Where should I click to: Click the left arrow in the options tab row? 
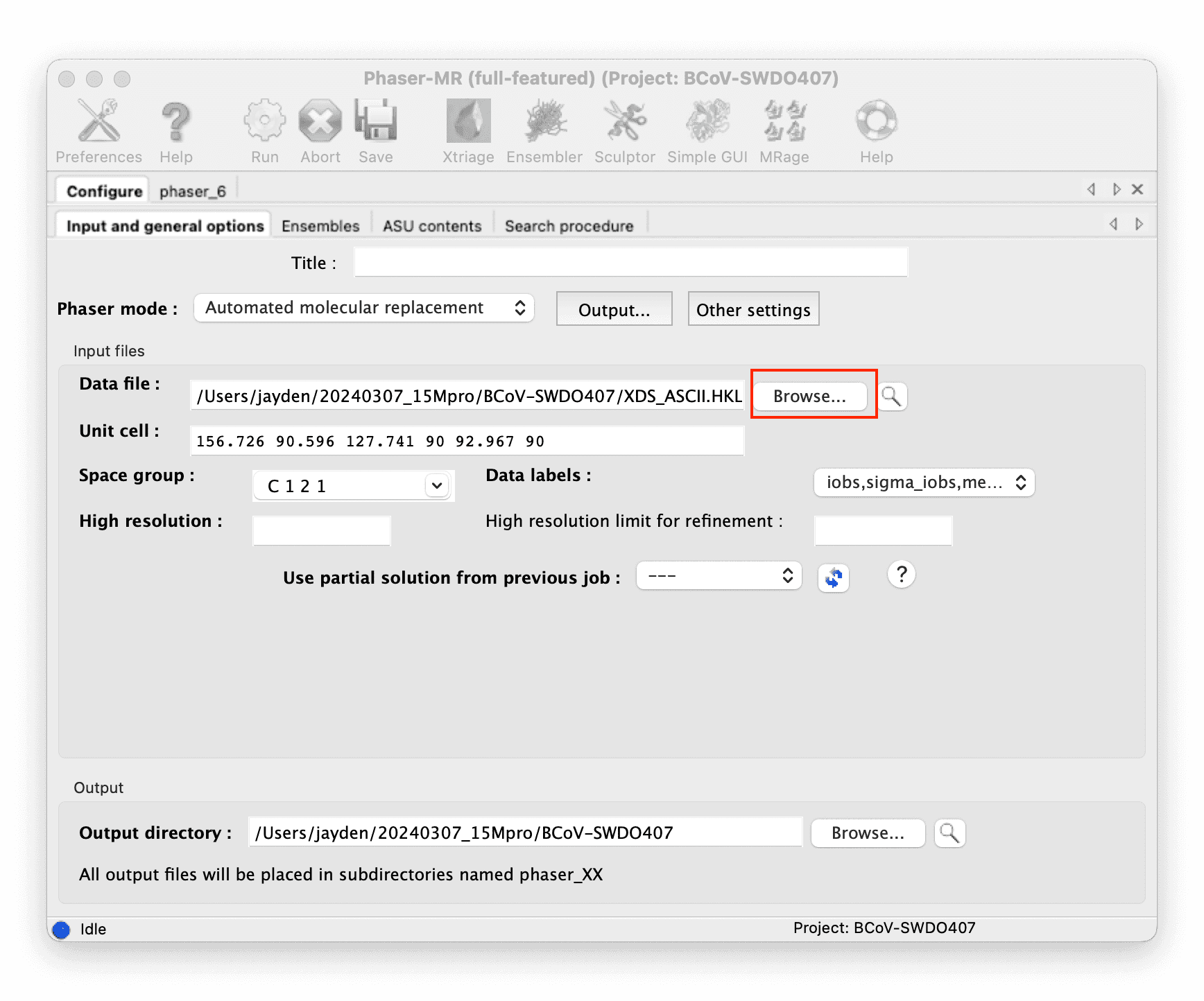(x=1114, y=224)
